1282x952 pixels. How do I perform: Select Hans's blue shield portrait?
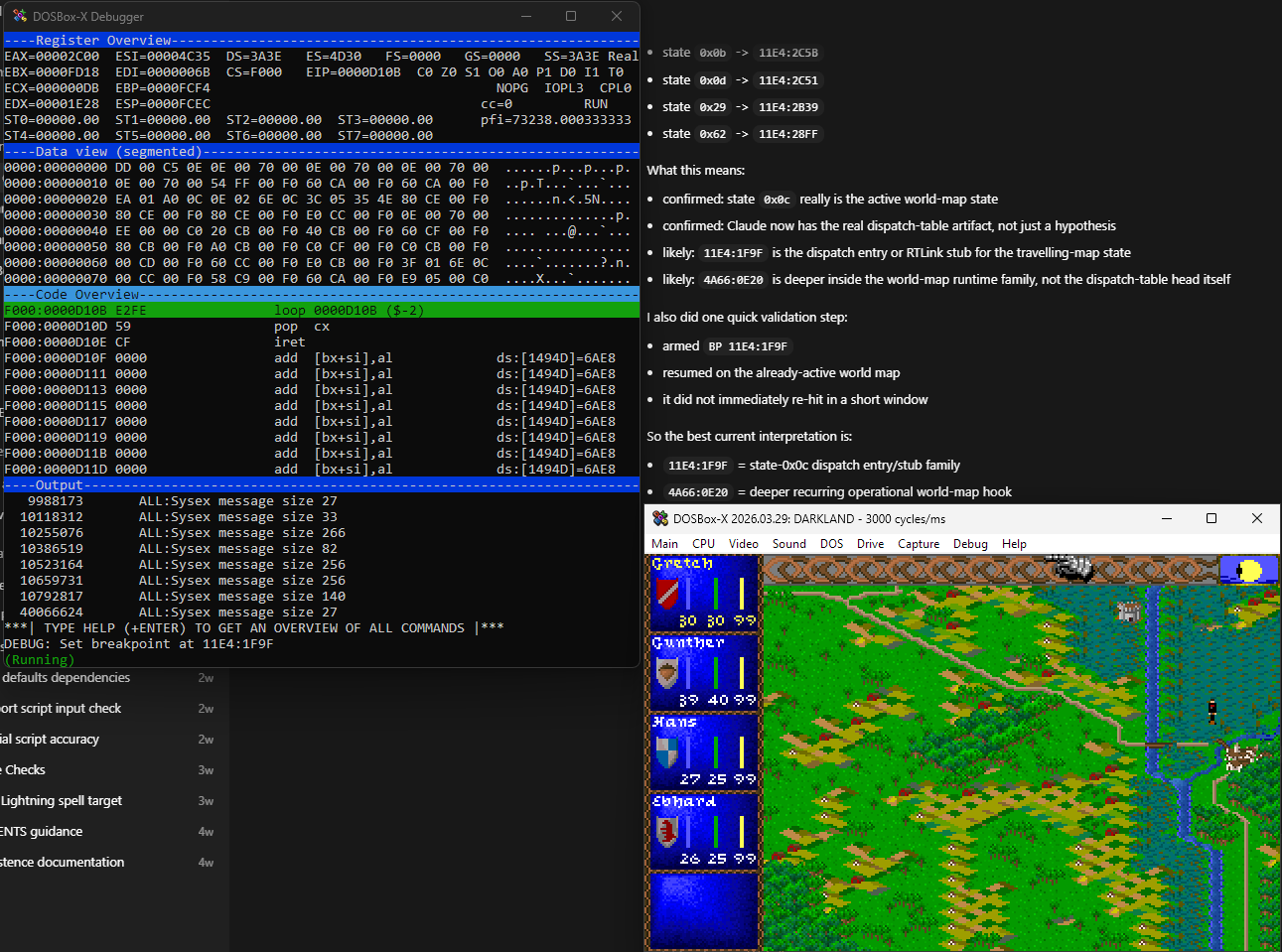(x=667, y=751)
